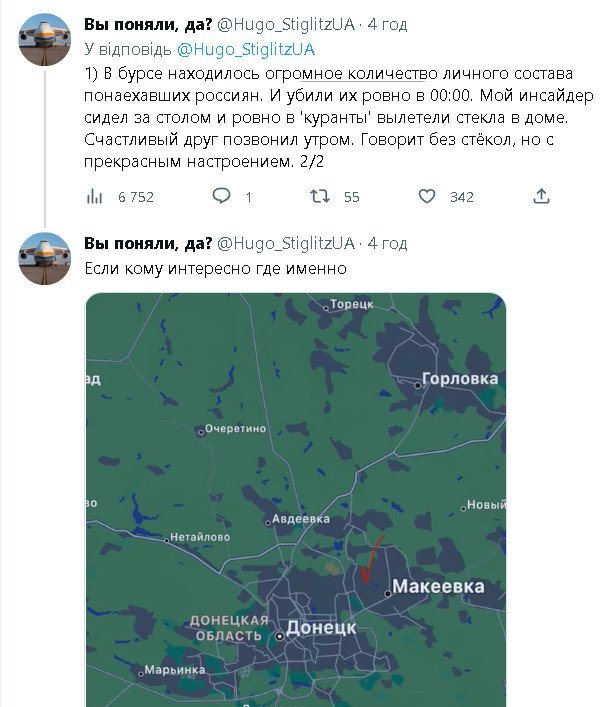The image size is (612, 707).
Task: Open the tweet 'Если кому интересно где именно'
Action: coord(214,268)
